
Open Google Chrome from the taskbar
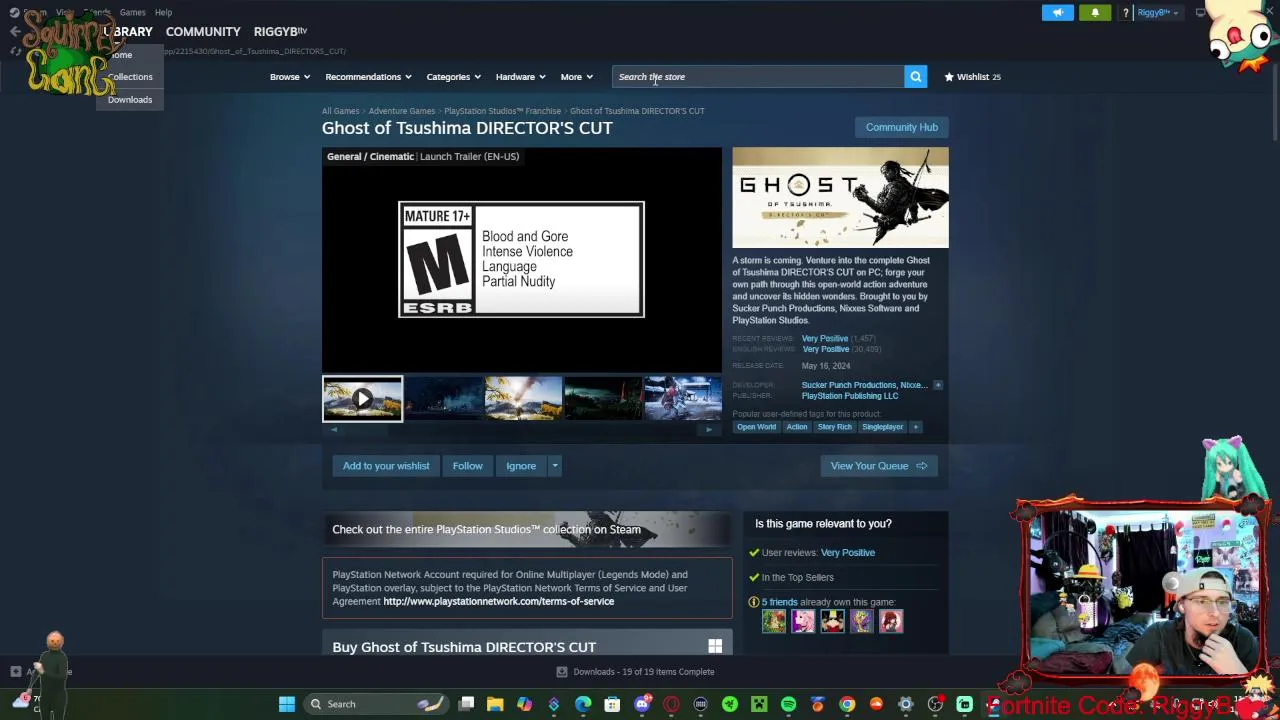click(x=847, y=704)
